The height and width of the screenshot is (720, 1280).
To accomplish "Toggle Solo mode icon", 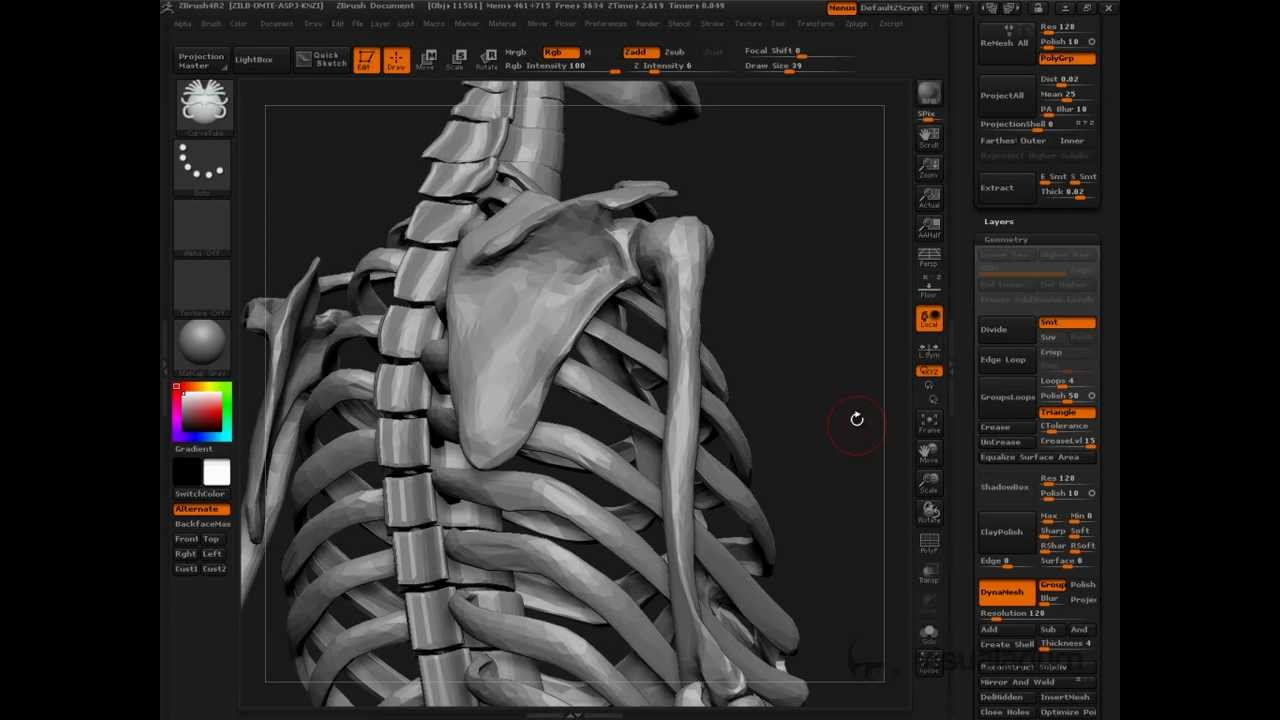I will (x=929, y=635).
